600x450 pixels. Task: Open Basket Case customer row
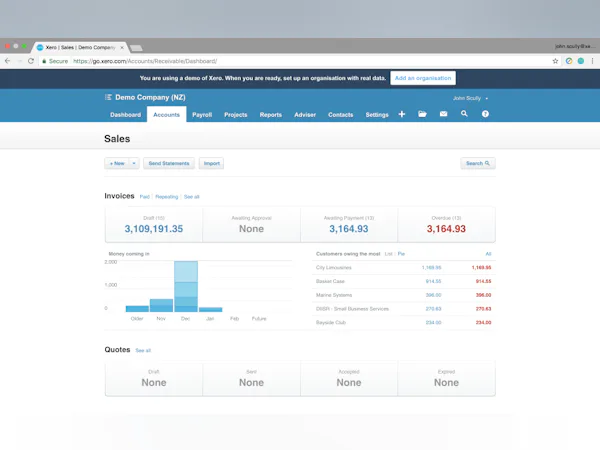click(x=404, y=281)
